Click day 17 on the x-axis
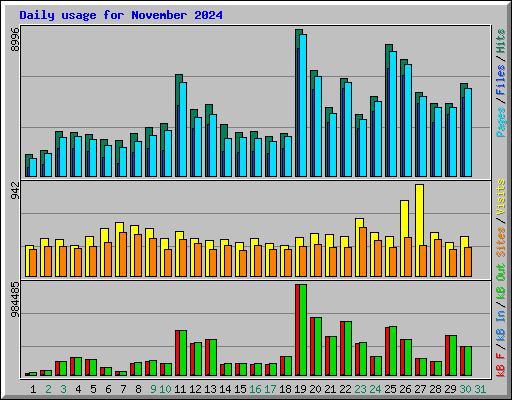 (270, 389)
